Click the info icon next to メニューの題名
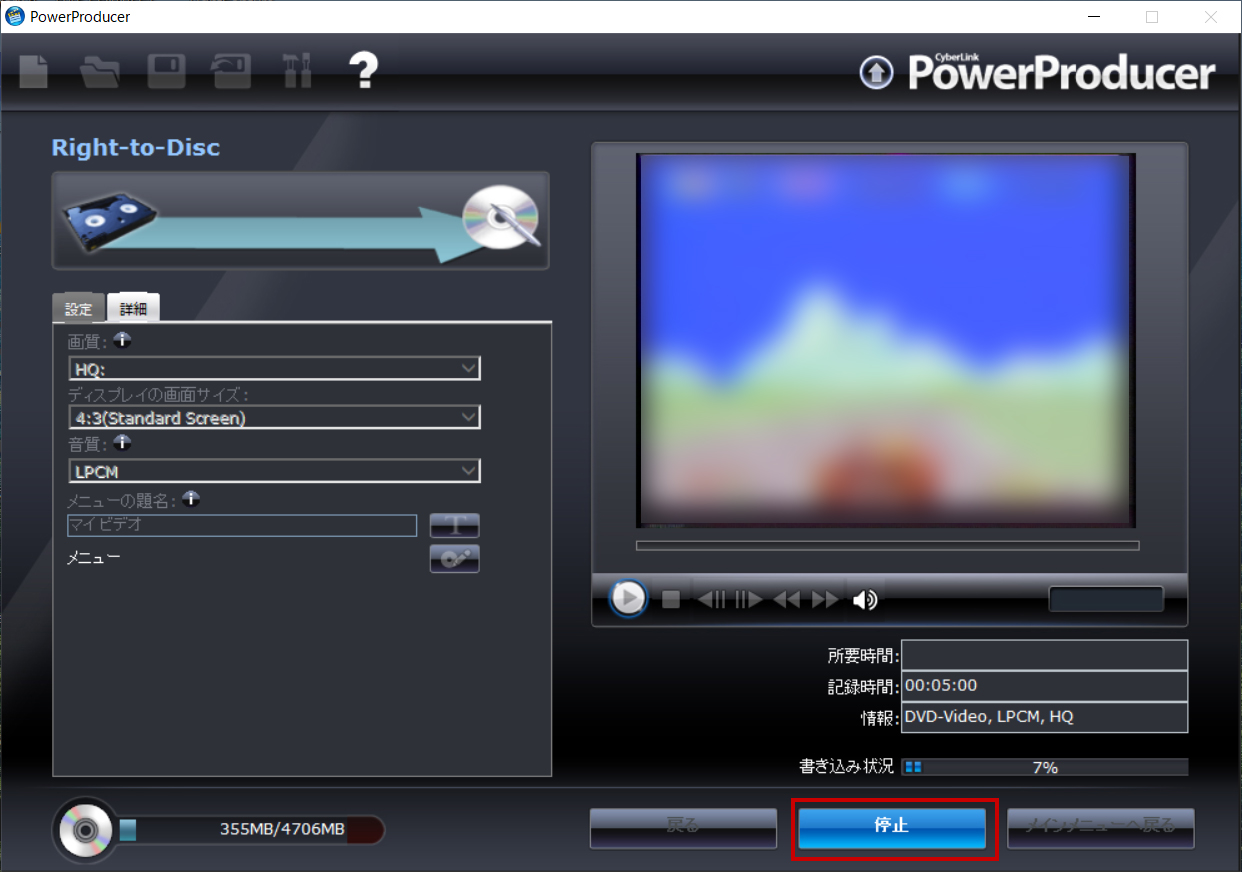 (191, 498)
